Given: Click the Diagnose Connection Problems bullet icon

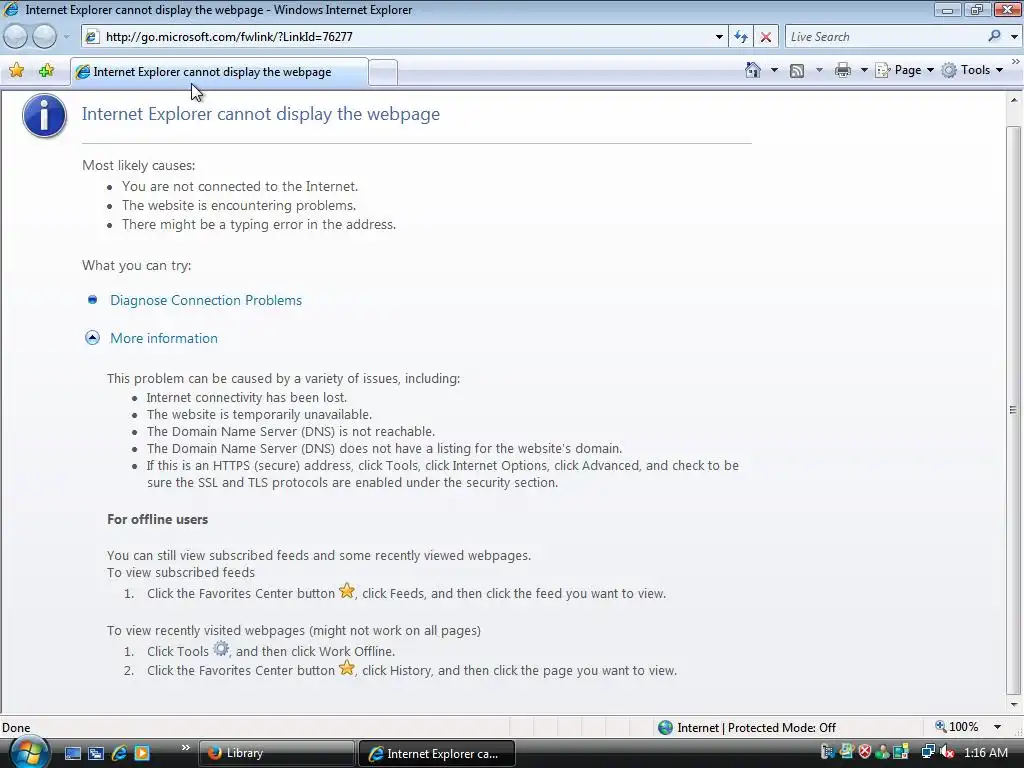Looking at the screenshot, I should (92, 300).
